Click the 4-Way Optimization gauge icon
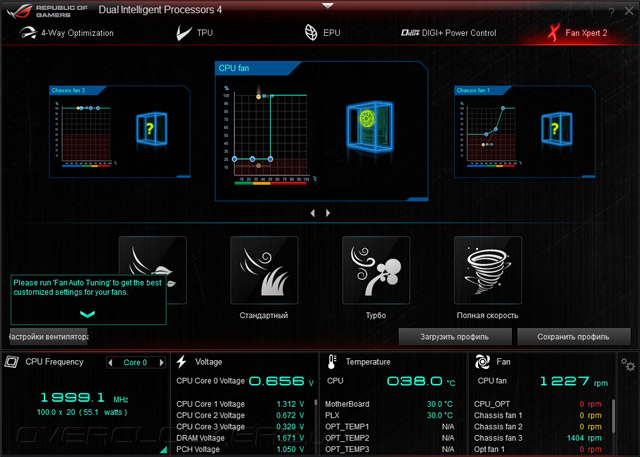Image resolution: width=640 pixels, height=457 pixels. pyautogui.click(x=28, y=33)
